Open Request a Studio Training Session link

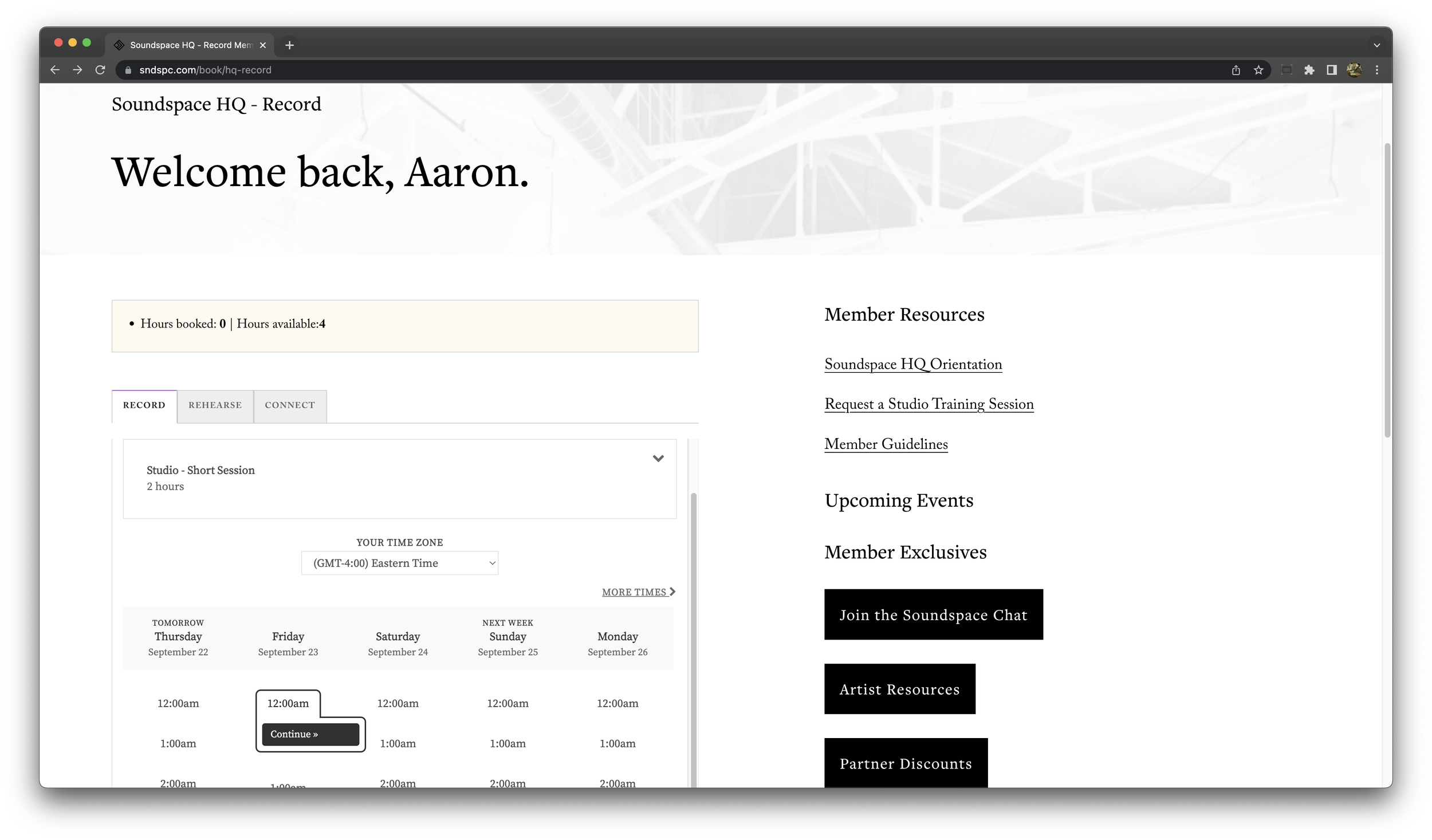(x=929, y=404)
